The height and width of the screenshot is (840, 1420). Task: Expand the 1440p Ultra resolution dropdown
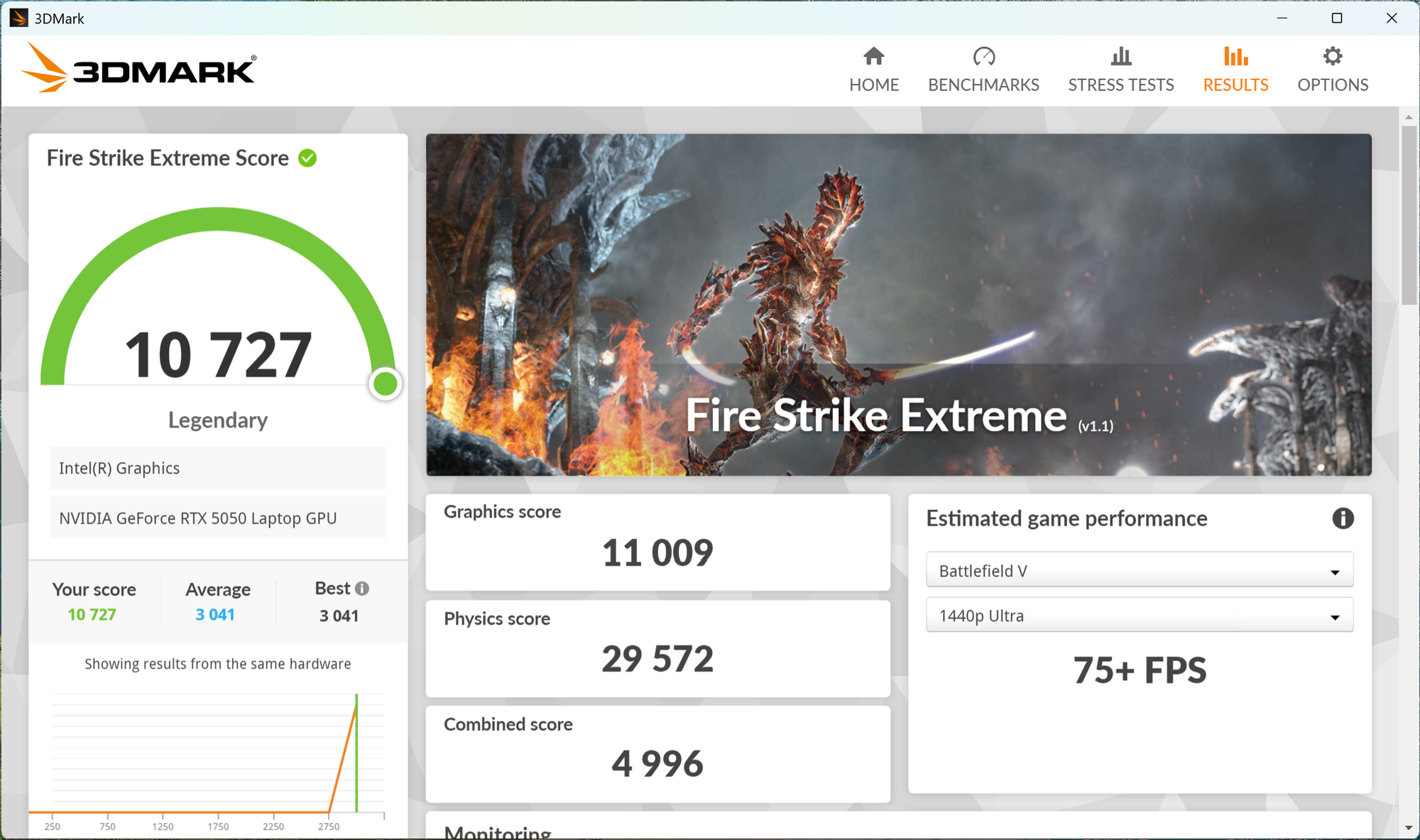tap(1140, 615)
